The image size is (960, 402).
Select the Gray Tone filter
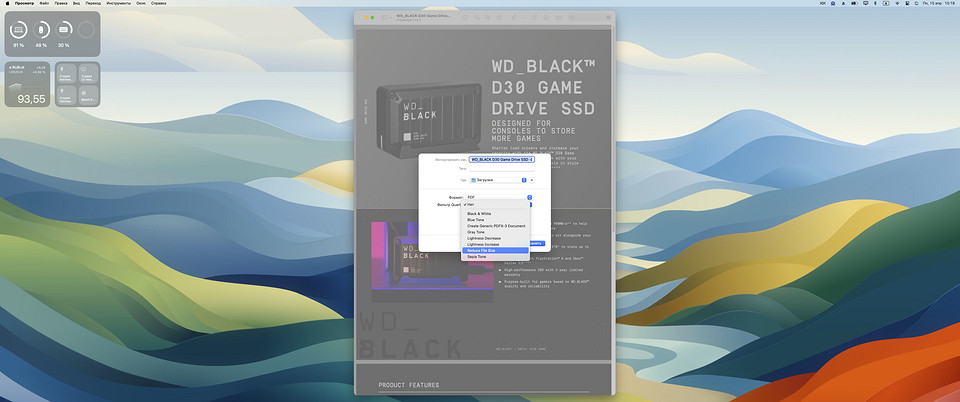coord(495,232)
